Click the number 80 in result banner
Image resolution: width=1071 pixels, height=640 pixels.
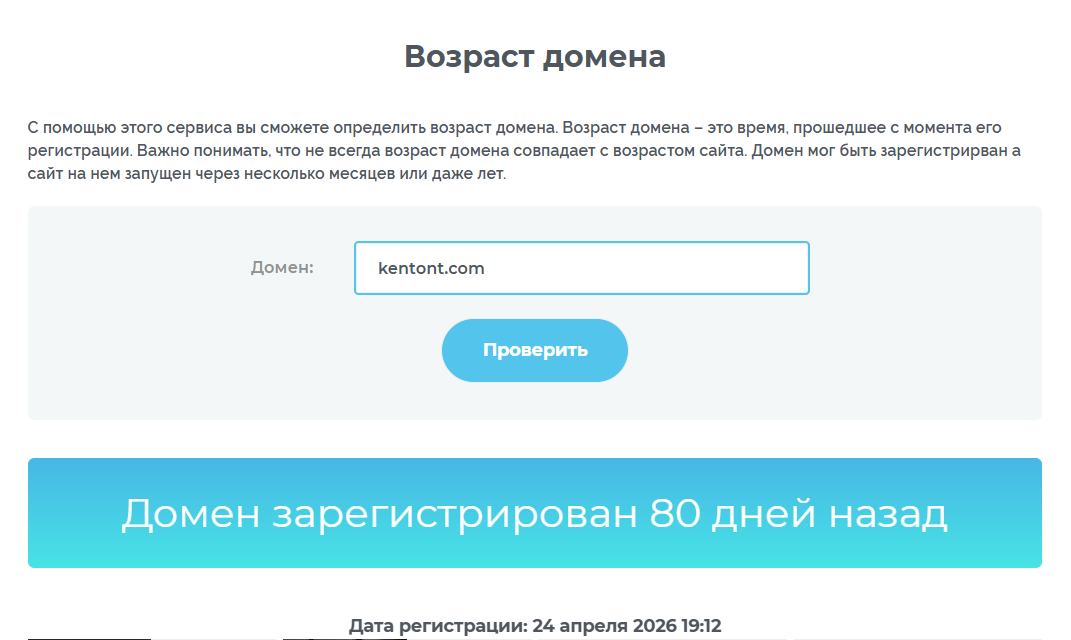coord(675,513)
